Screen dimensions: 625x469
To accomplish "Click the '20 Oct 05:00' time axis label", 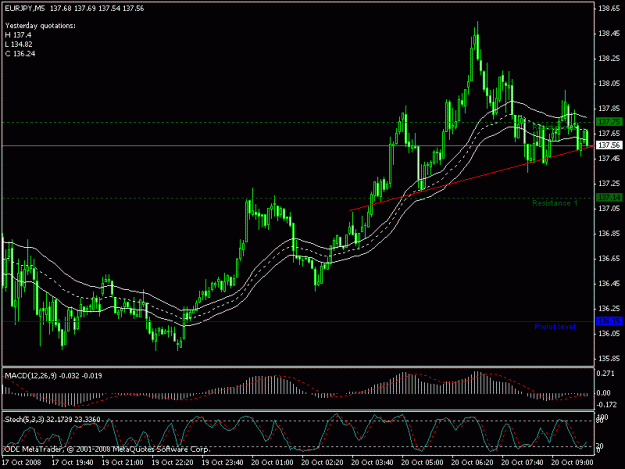I will click(x=422, y=463).
